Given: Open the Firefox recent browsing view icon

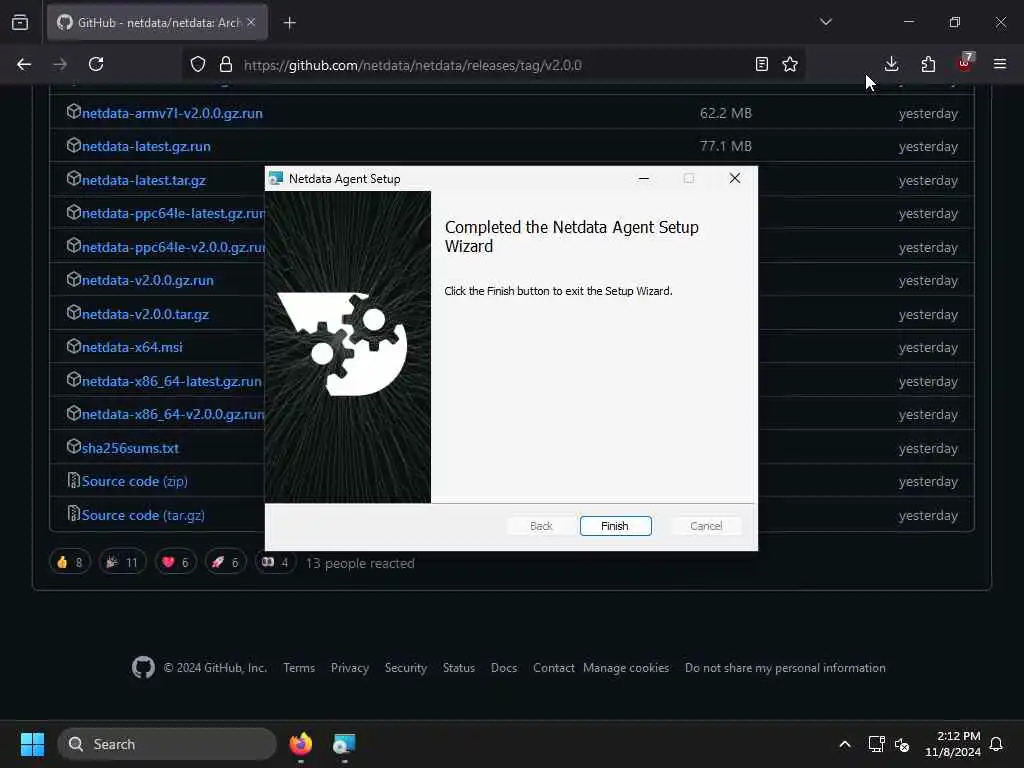Looking at the screenshot, I should point(20,23).
